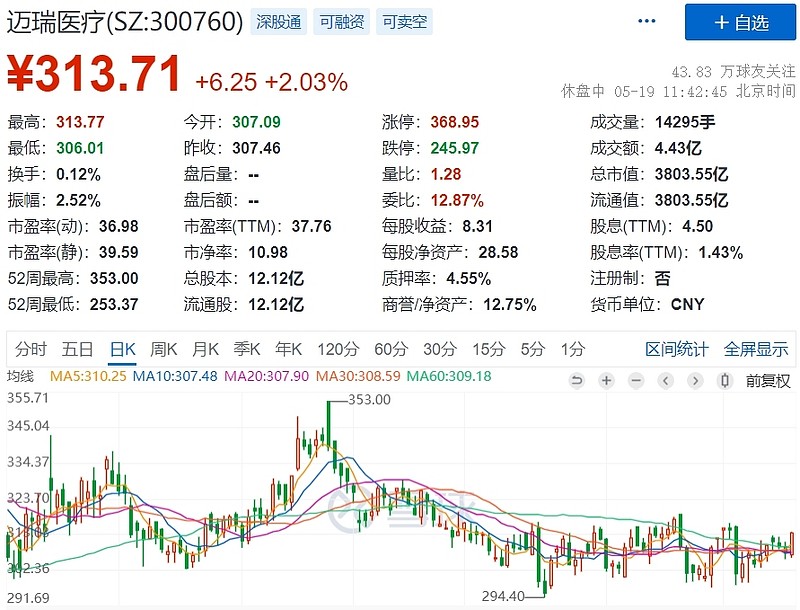Click the MA30:308.59 moving average label

(358, 376)
